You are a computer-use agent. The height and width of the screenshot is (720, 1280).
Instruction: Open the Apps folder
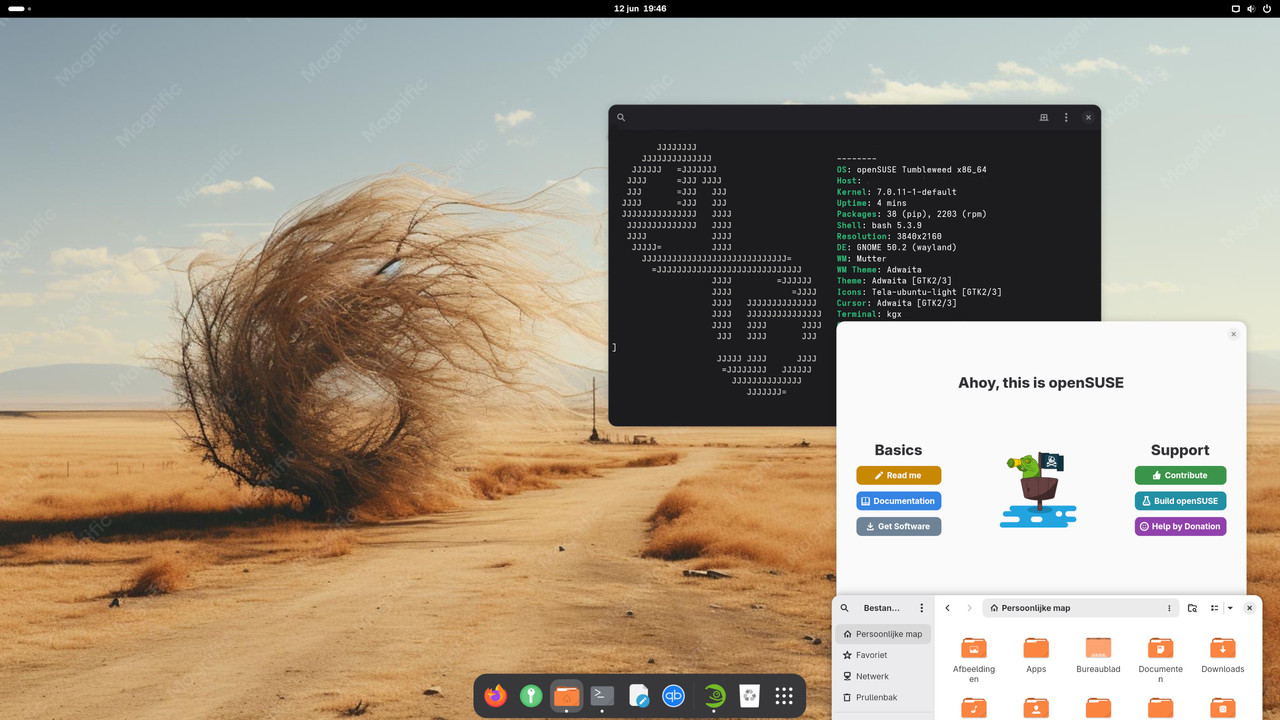tap(1036, 655)
